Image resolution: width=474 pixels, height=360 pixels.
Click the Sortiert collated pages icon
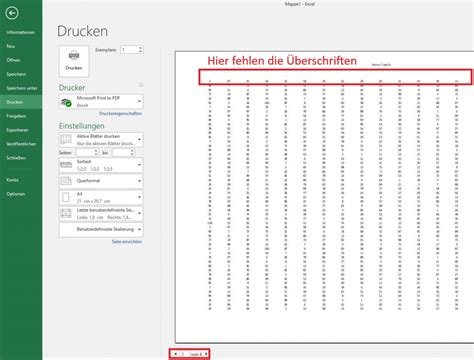pyautogui.click(x=66, y=165)
